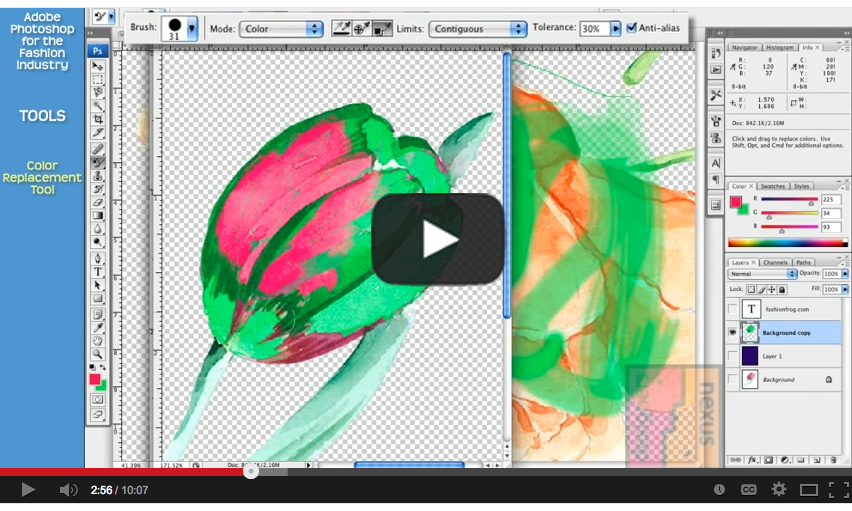Click the player's bottom play button
This screenshot has width=852, height=511.
pyautogui.click(x=27, y=490)
